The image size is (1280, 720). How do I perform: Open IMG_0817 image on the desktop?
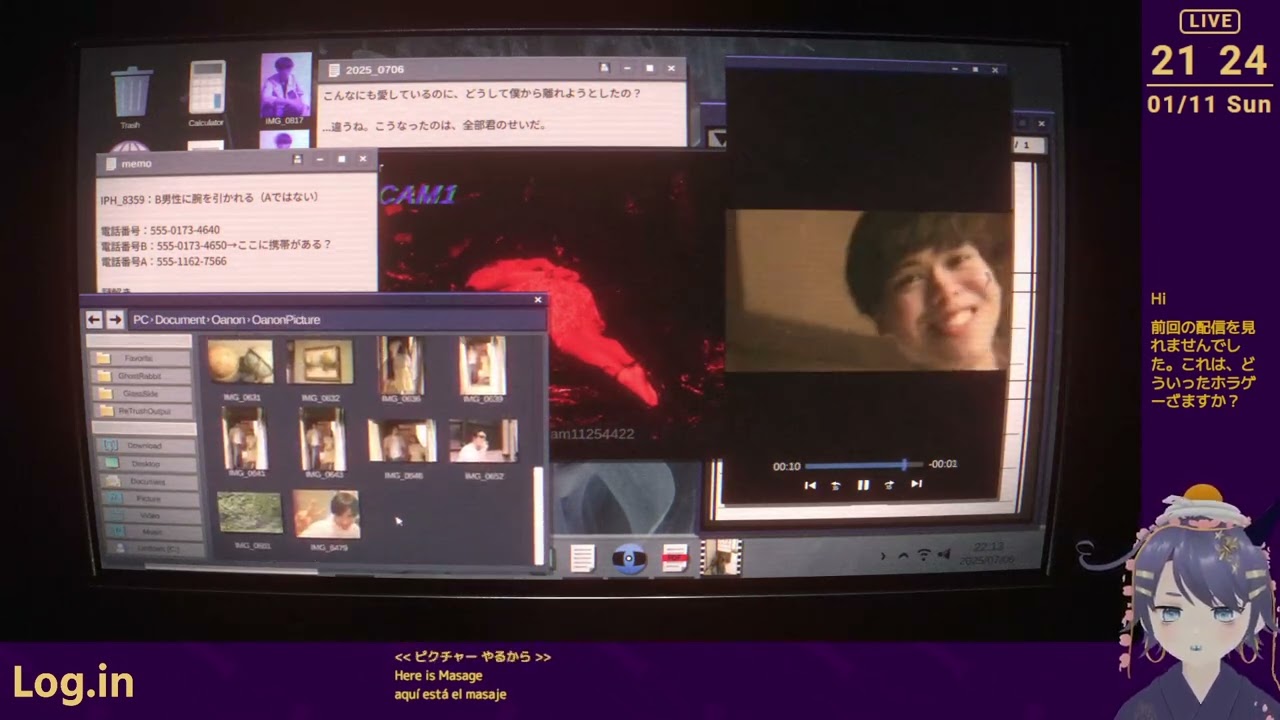(285, 85)
